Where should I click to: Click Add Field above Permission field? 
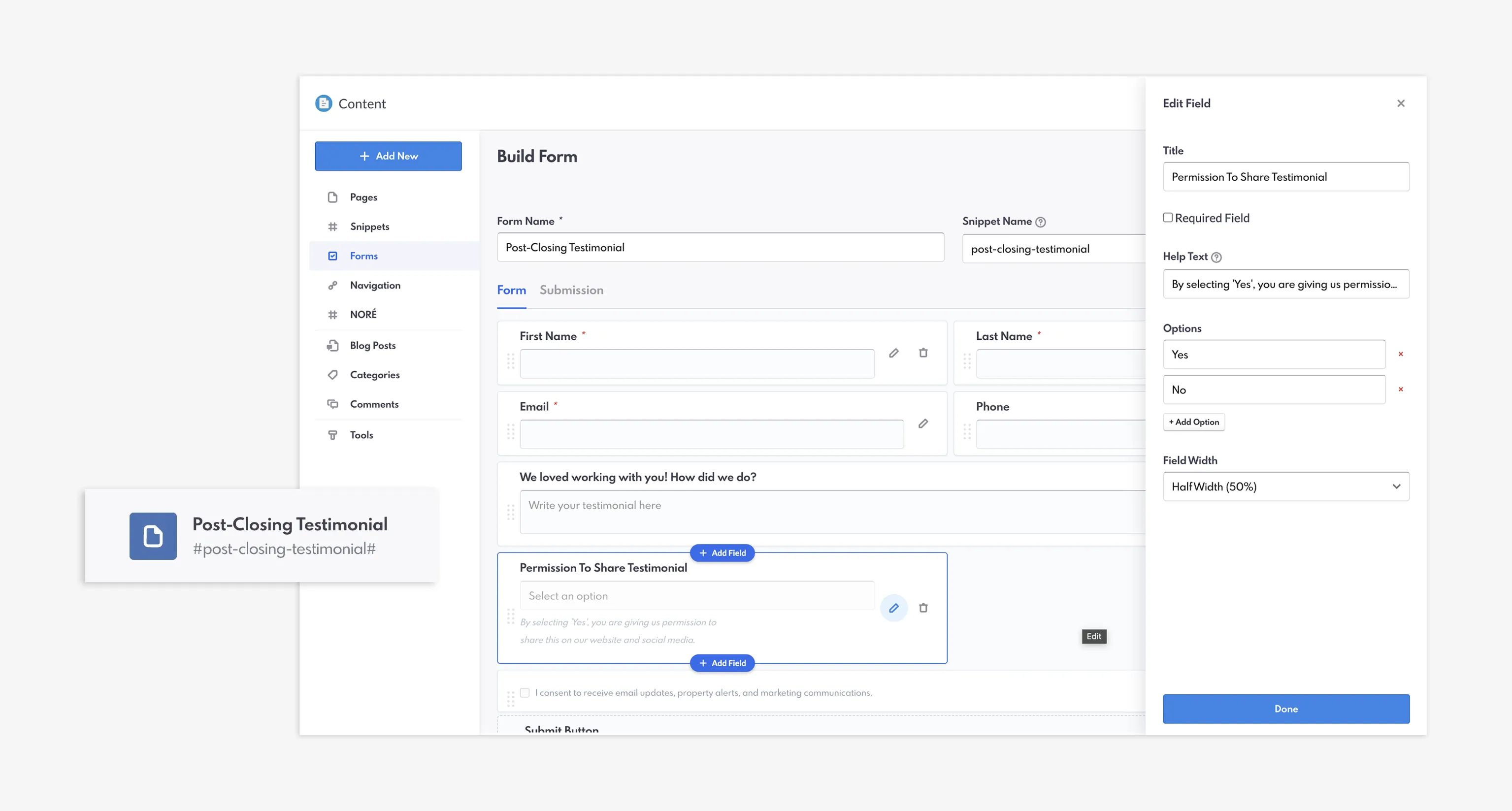click(722, 553)
